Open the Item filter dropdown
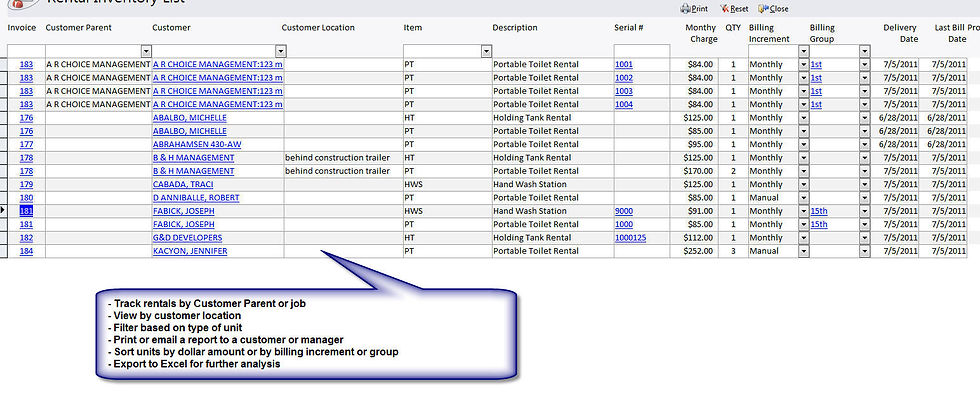Viewport: 980px width, 413px height. coord(486,51)
